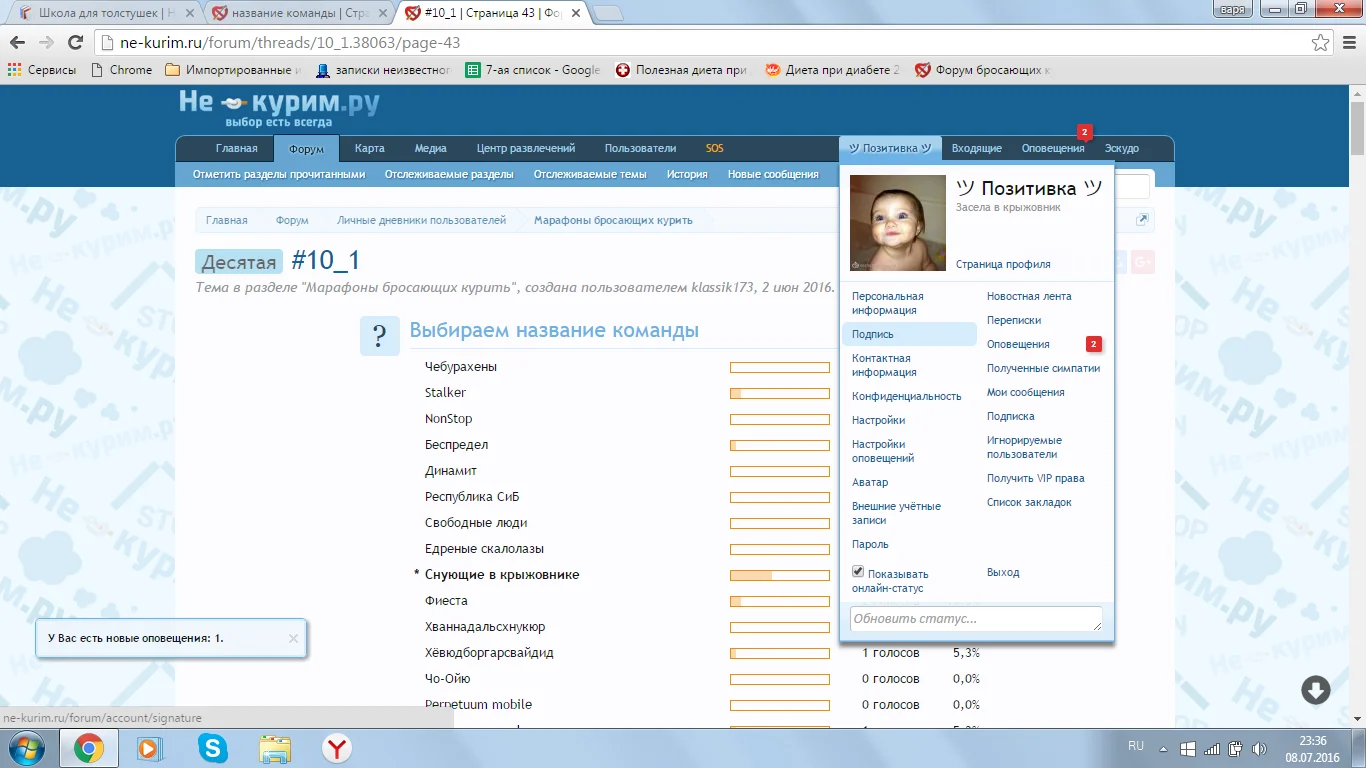Click the Страница профиля link

(1003, 264)
